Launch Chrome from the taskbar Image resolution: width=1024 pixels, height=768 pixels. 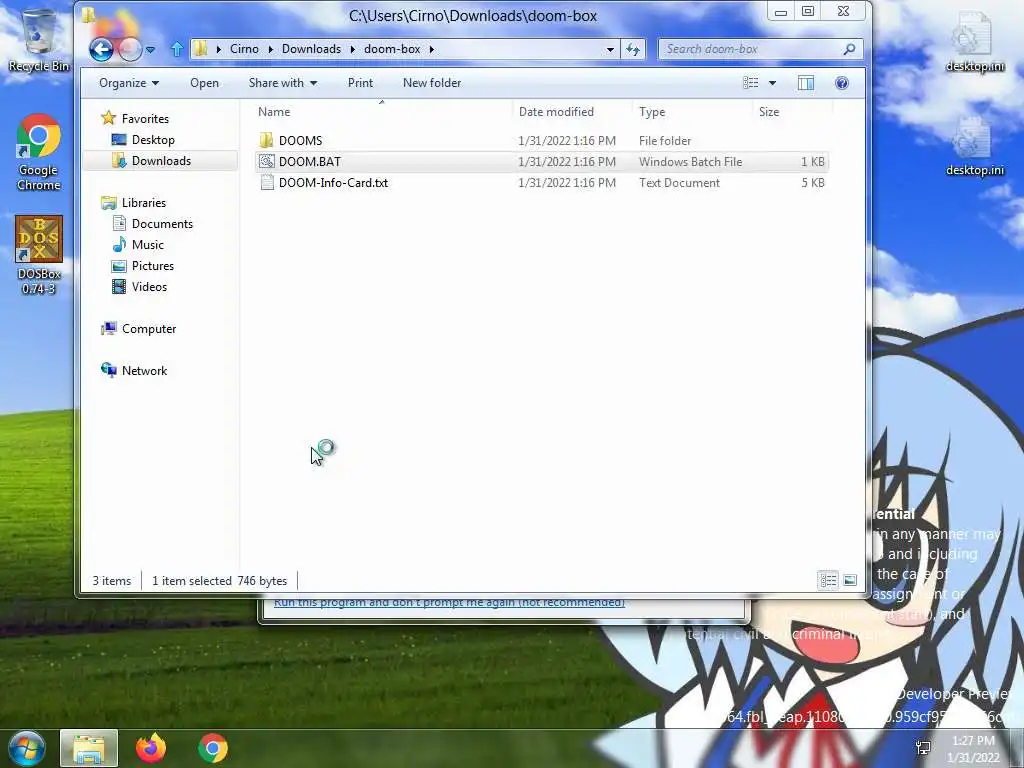[x=213, y=748]
